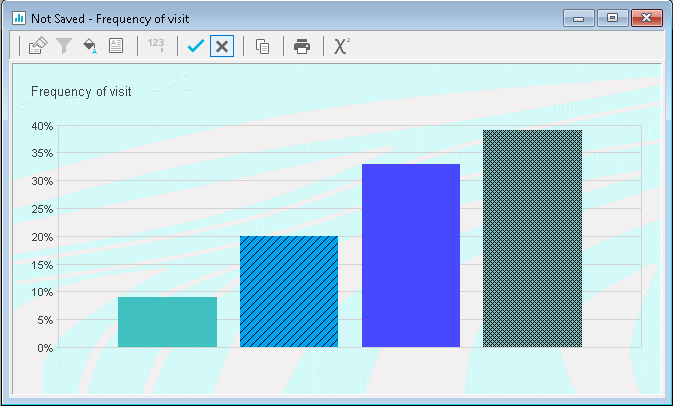
Task: Open the analysis definition edit icon
Action: (38, 45)
